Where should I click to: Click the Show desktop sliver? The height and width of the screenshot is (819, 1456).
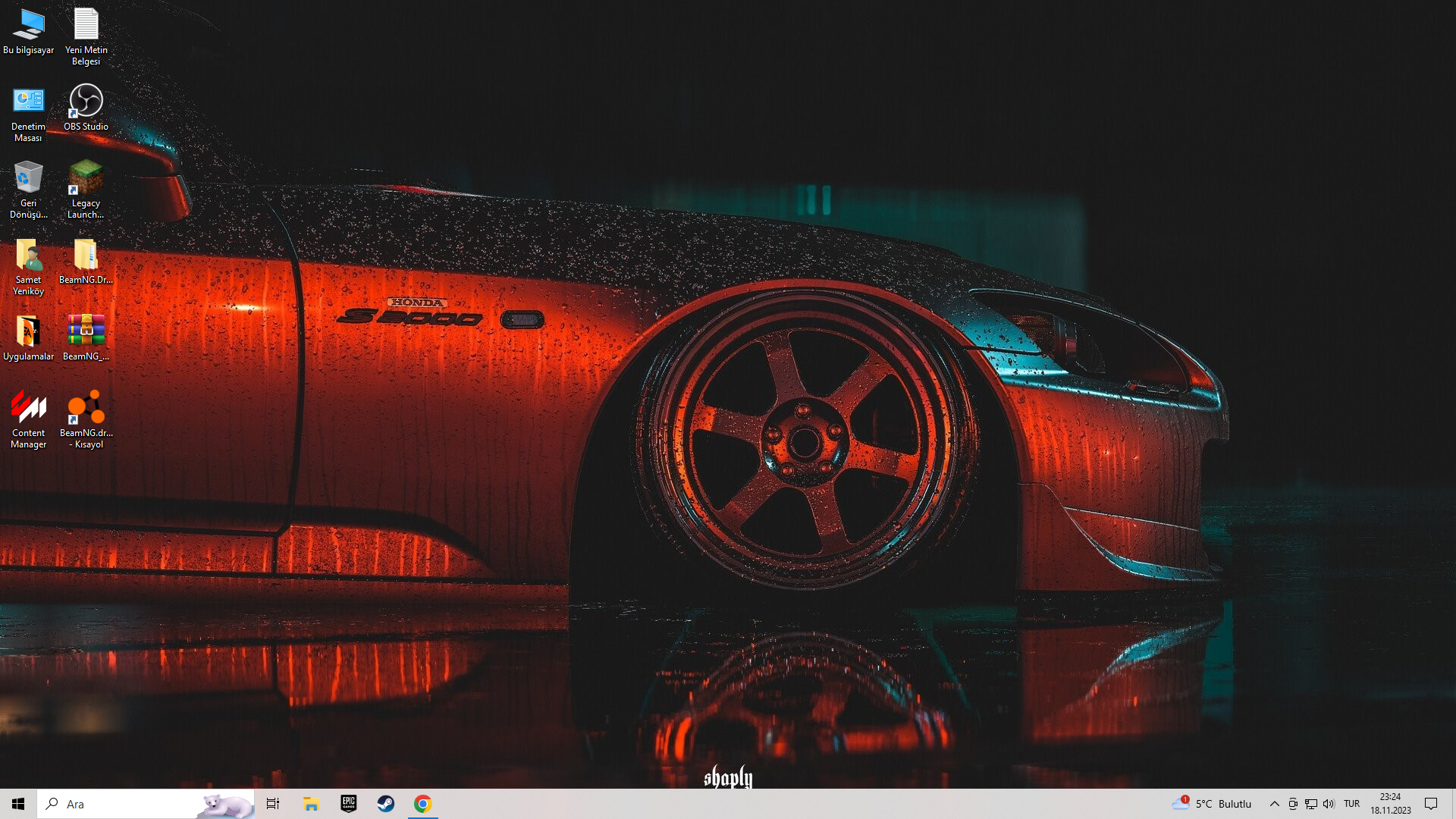(x=1453, y=804)
